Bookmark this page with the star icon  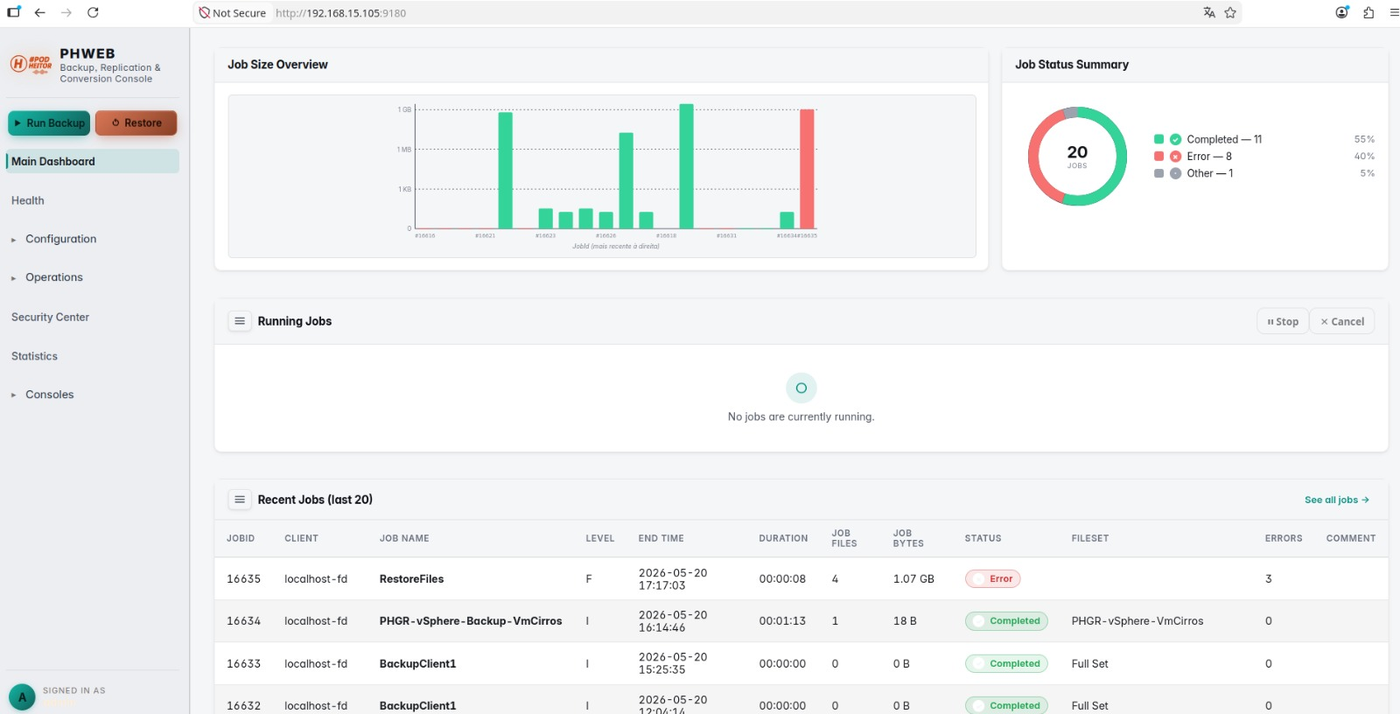click(1231, 13)
